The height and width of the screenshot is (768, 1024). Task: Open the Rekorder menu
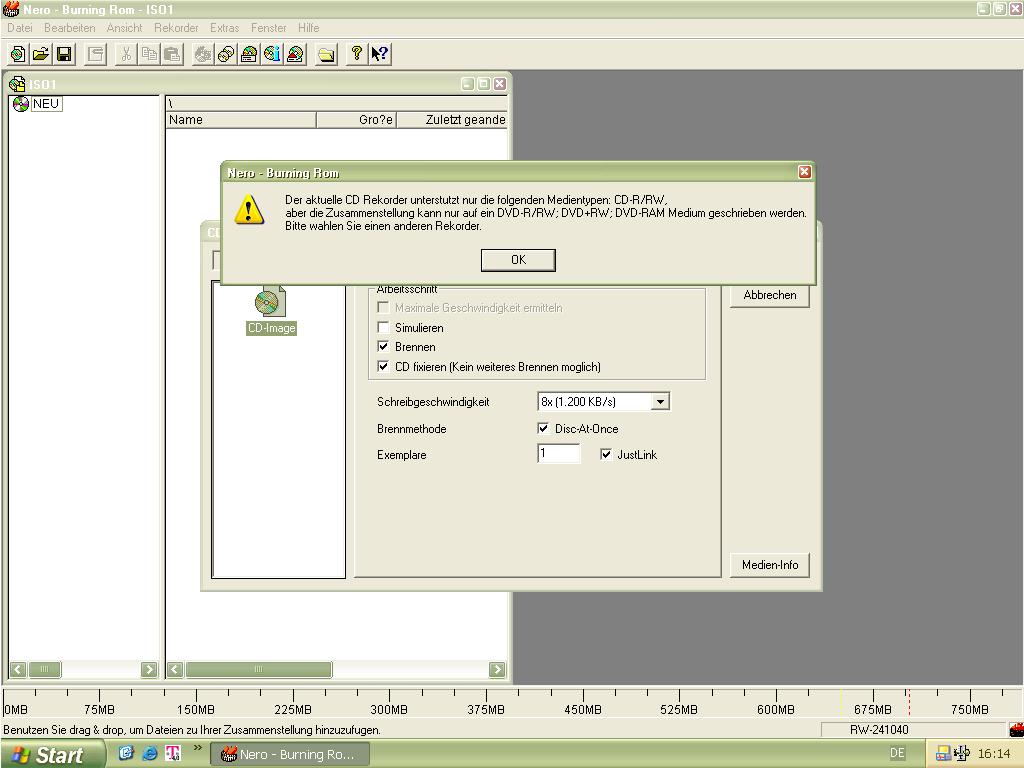tap(176, 28)
